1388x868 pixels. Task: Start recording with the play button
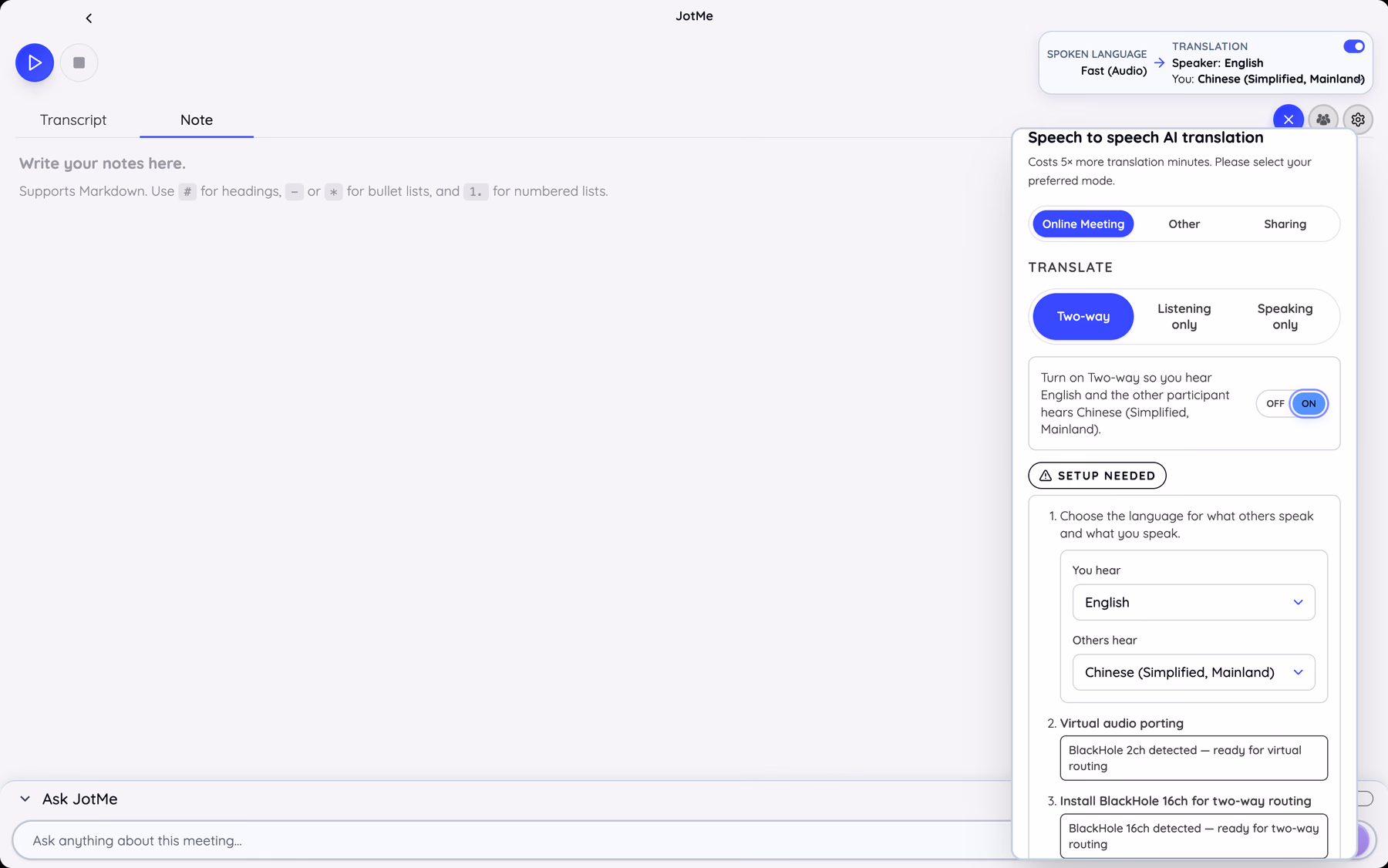35,62
